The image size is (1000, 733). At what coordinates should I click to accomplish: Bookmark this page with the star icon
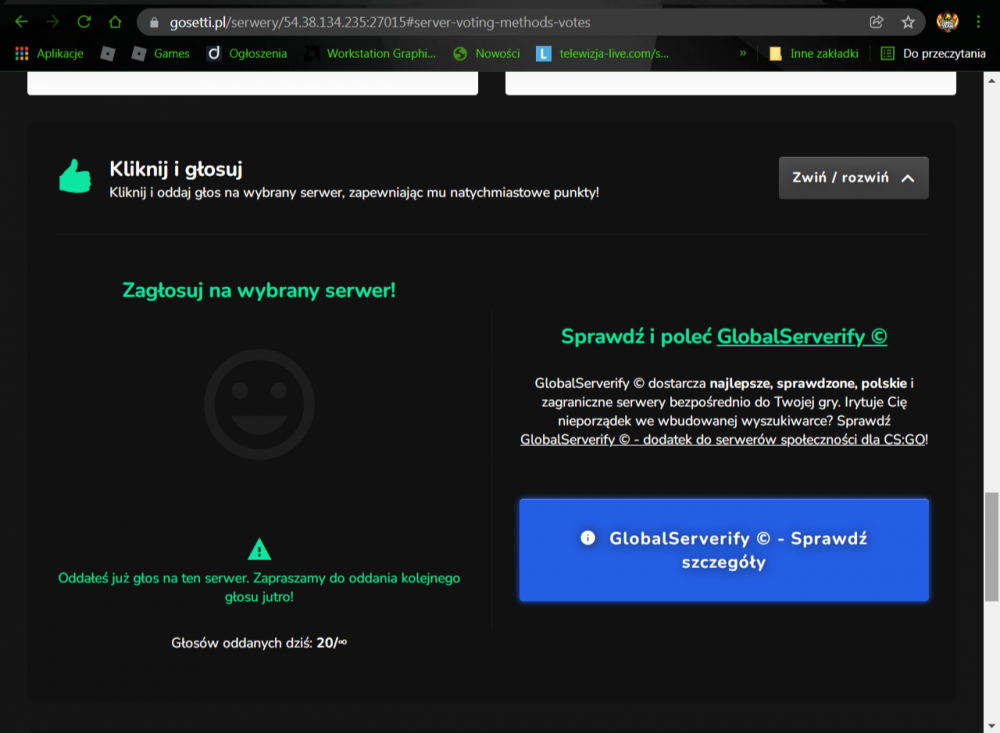[908, 22]
